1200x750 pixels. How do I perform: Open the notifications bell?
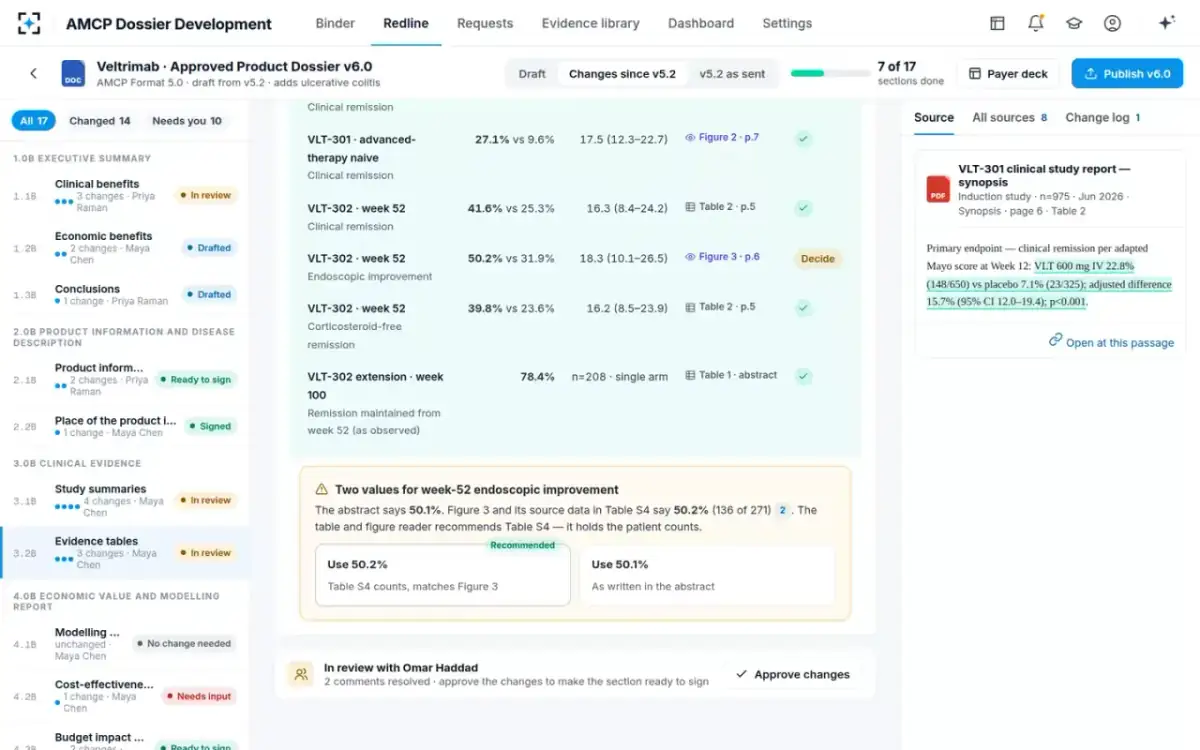(x=1036, y=23)
